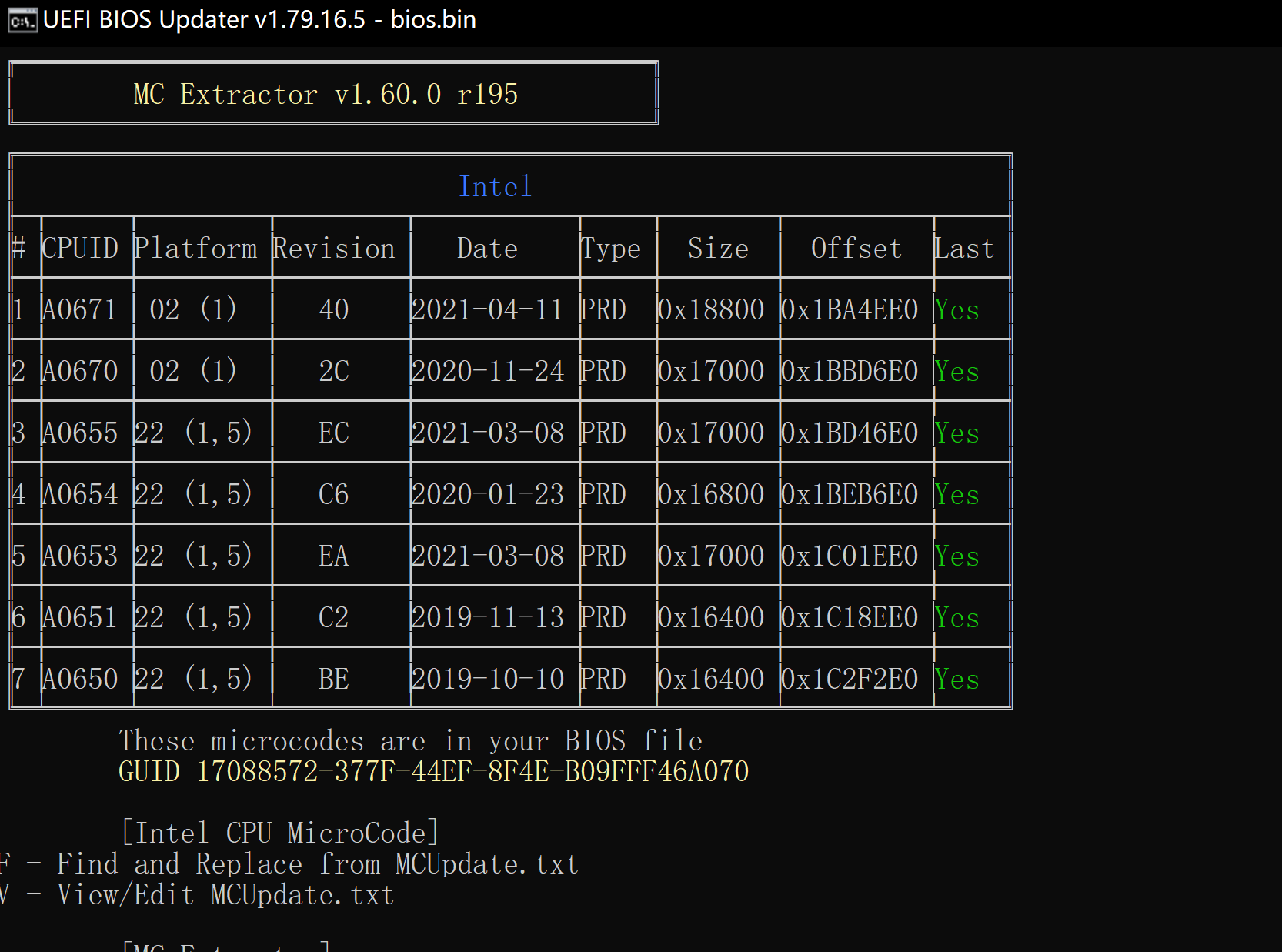
Task: Click date 2021-03-08 in A0653 row
Action: (488, 556)
